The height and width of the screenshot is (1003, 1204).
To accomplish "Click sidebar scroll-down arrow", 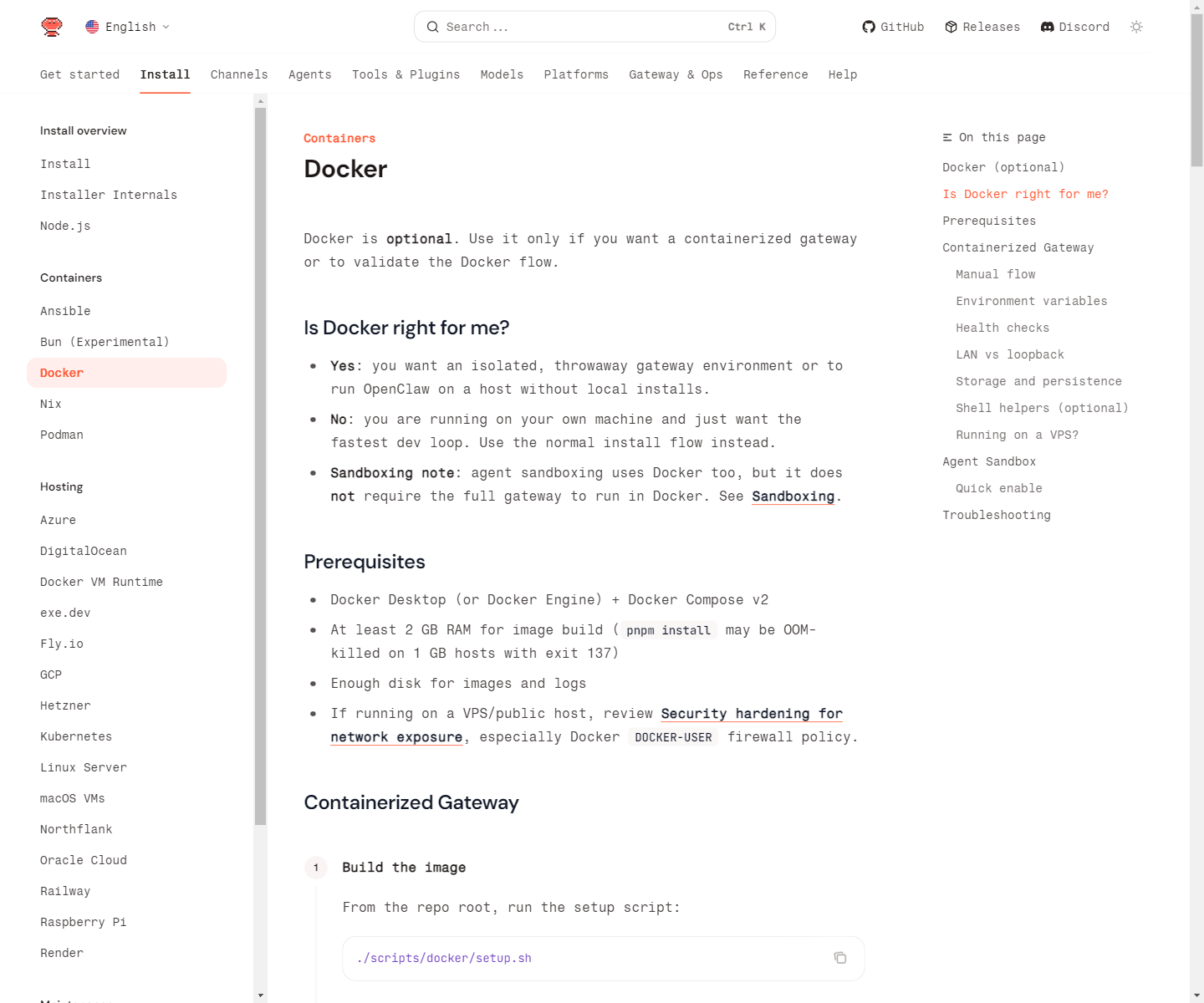I will (261, 995).
